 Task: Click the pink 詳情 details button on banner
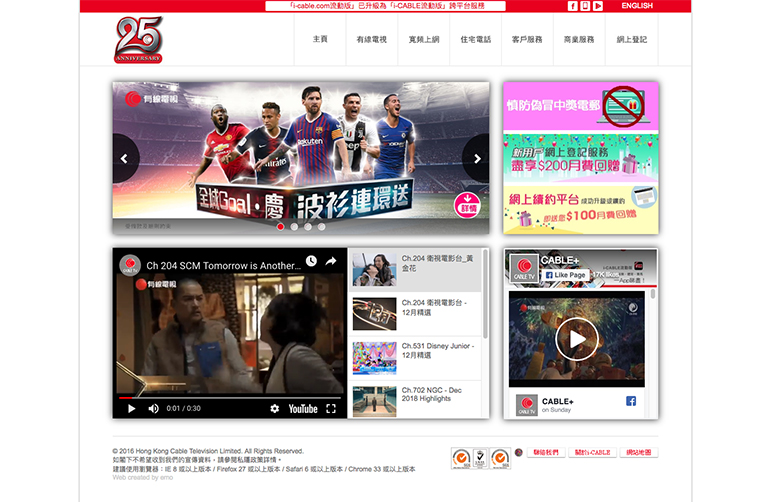[x=467, y=205]
